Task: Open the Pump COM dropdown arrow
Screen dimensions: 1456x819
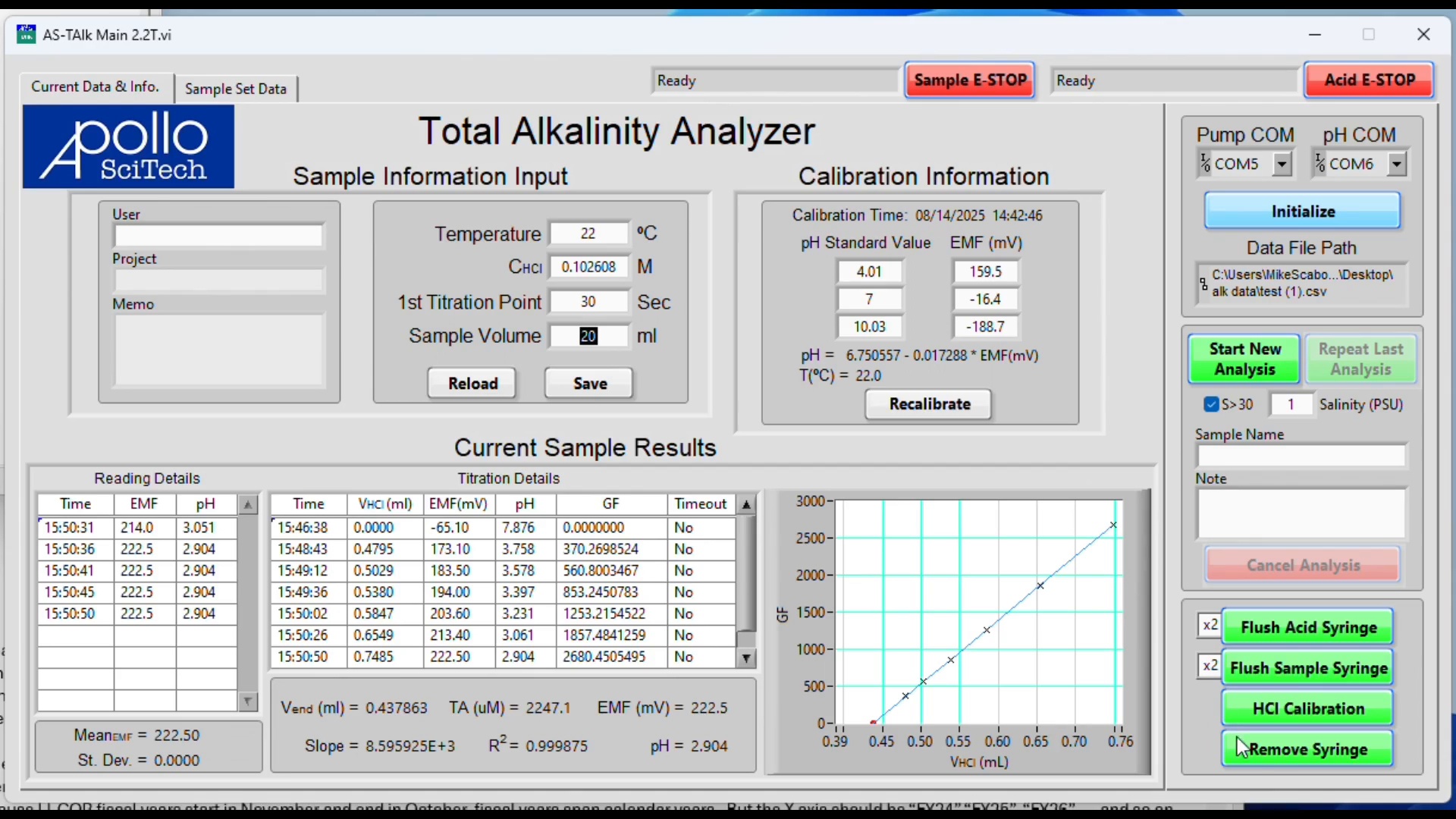Action: (x=1282, y=164)
